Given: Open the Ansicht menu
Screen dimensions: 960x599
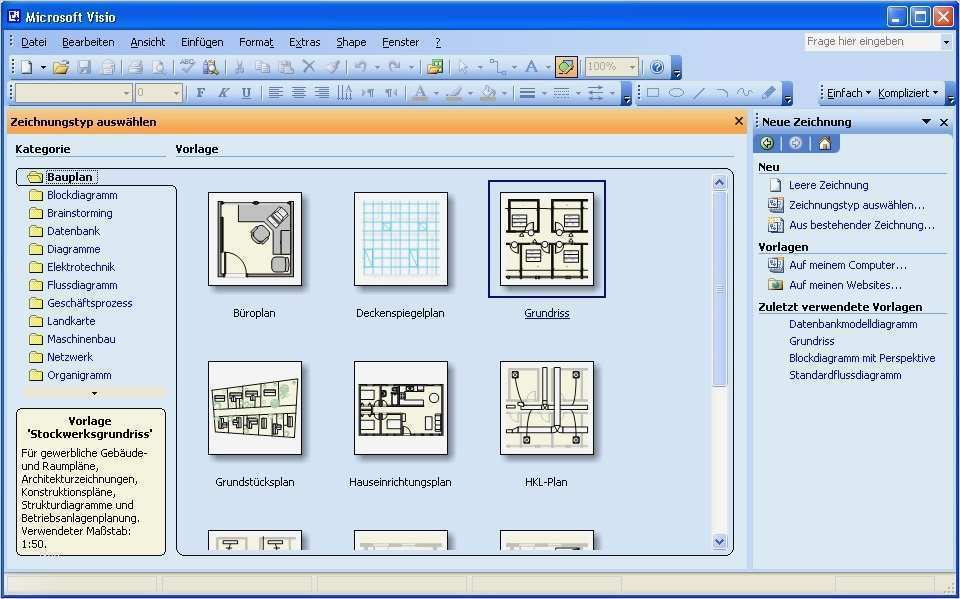Looking at the screenshot, I should click(x=148, y=42).
